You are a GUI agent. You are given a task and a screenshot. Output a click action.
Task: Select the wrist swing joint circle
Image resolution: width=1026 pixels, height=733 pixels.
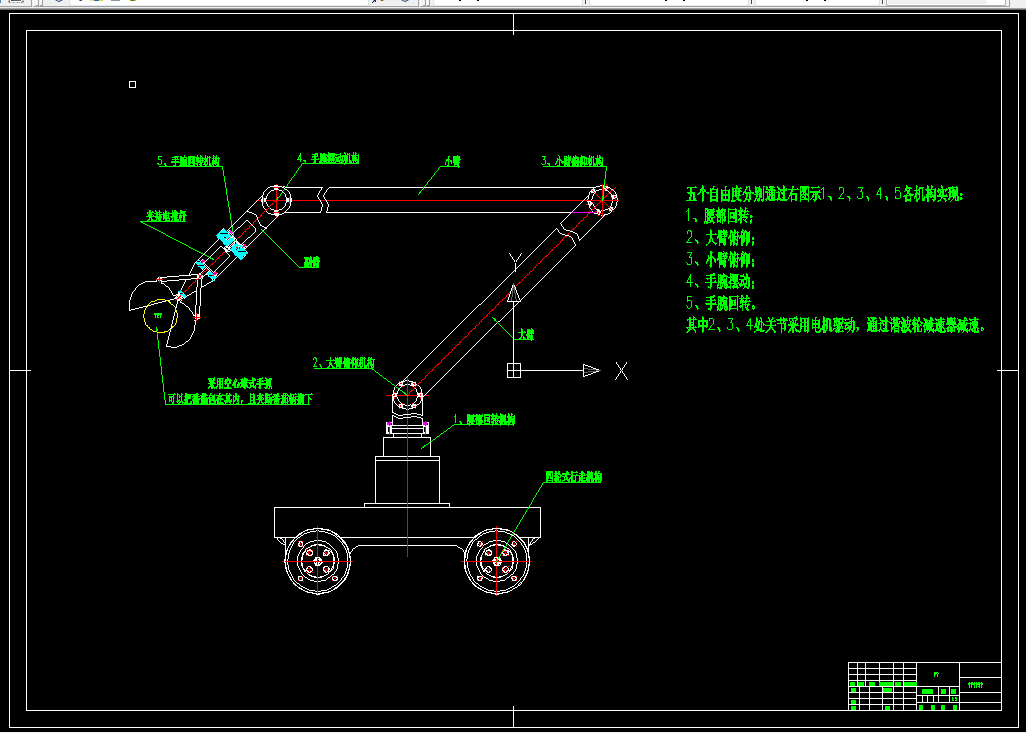[275, 200]
